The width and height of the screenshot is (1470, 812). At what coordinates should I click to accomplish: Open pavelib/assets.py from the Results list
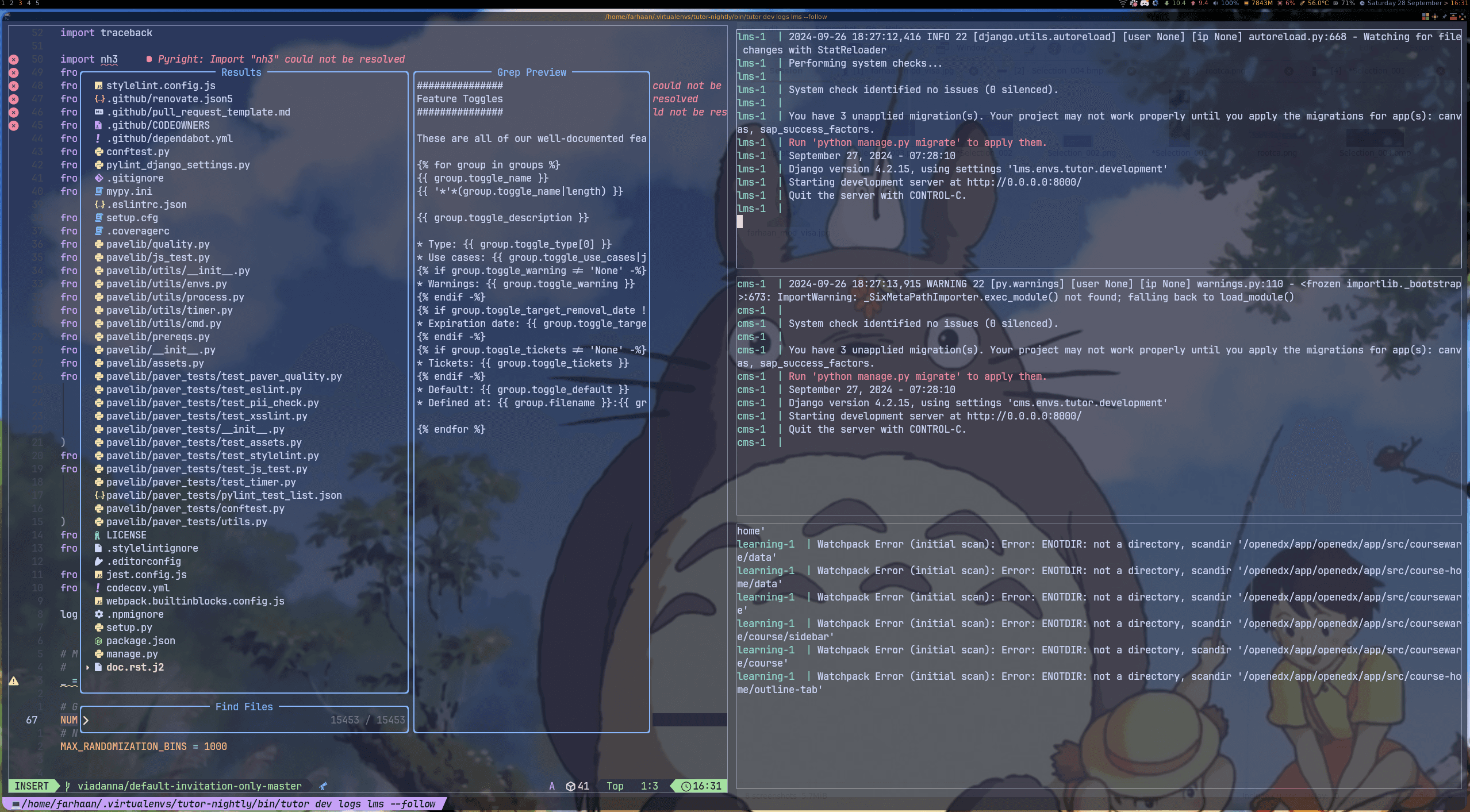coord(155,363)
